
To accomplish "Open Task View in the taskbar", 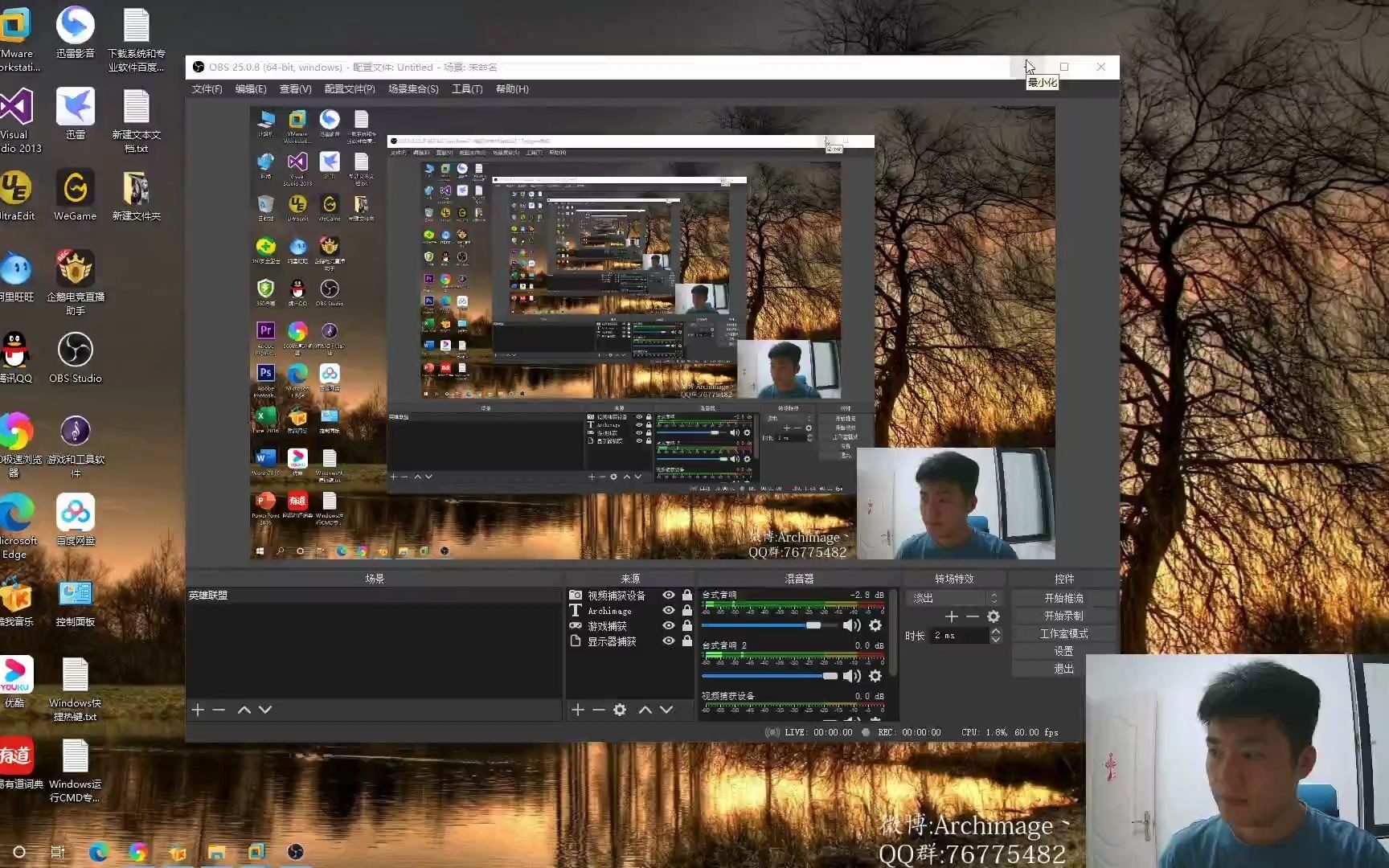I will 58,852.
